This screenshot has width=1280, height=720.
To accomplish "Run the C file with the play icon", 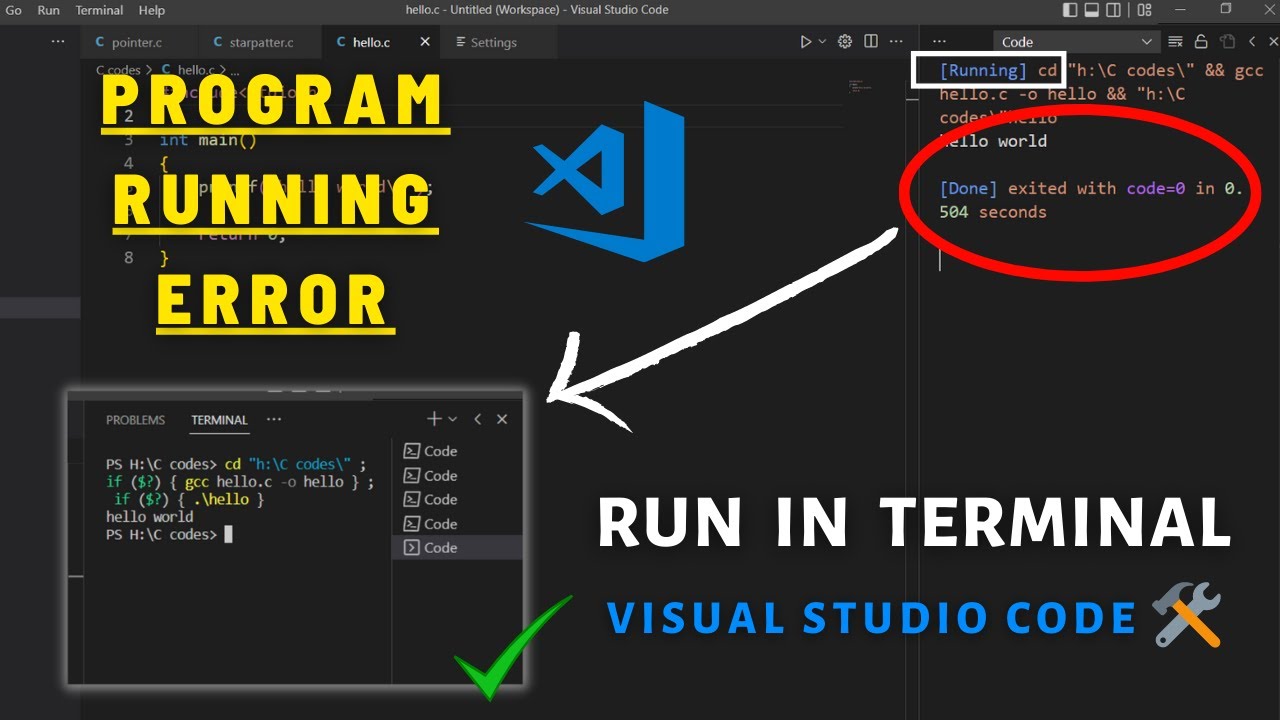I will click(806, 42).
